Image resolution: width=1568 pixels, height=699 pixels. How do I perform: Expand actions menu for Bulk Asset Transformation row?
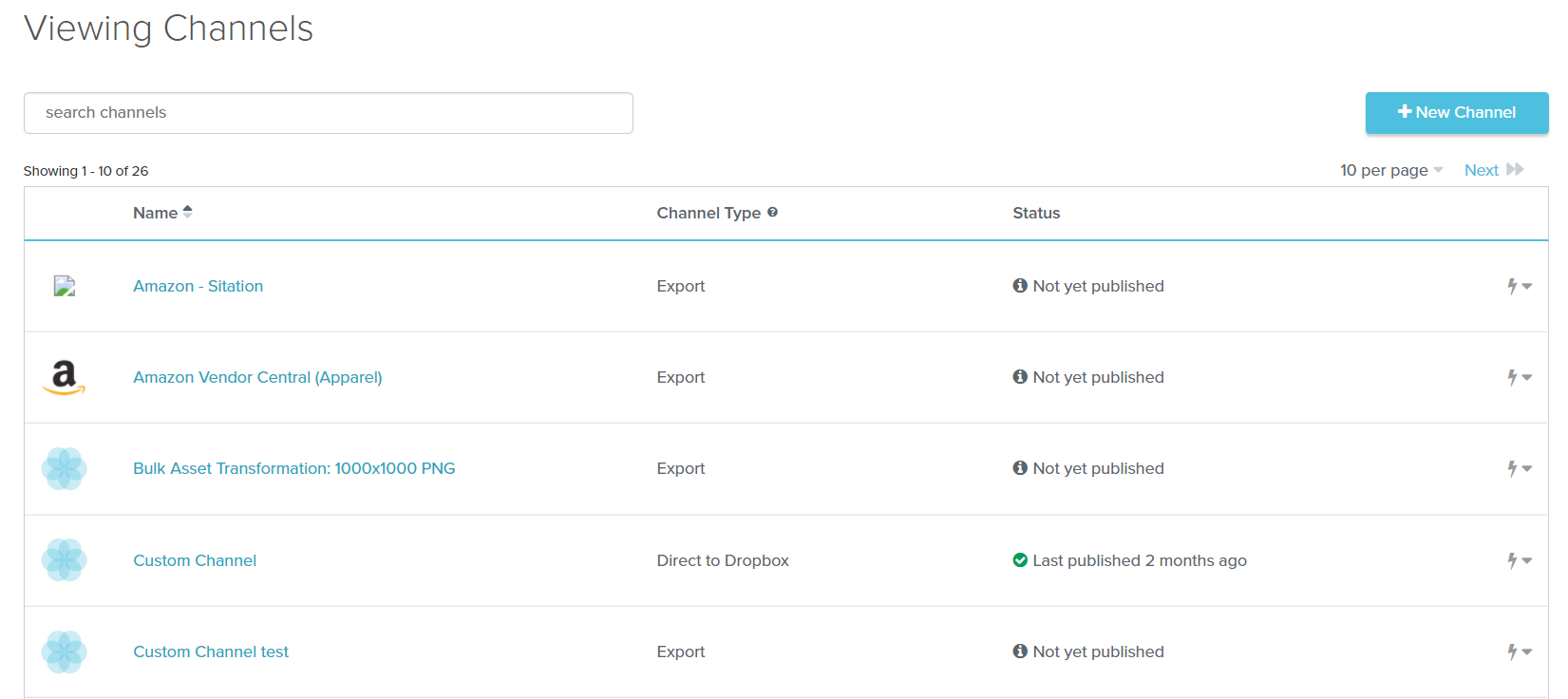pyautogui.click(x=1520, y=468)
